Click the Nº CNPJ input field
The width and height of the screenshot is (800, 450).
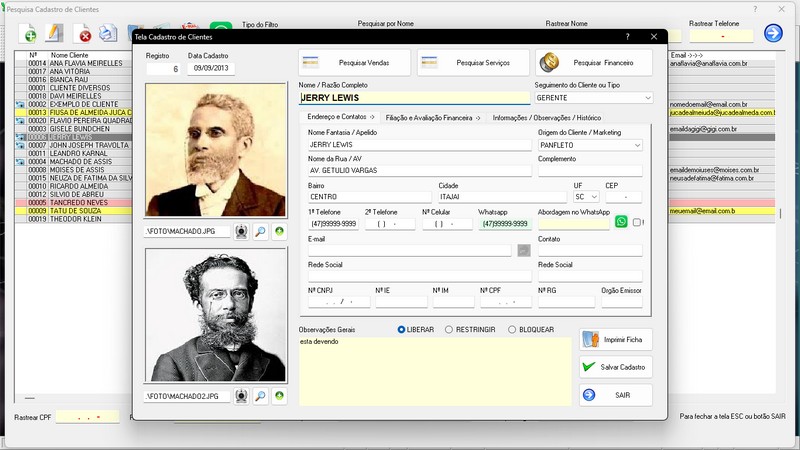pyautogui.click(x=339, y=302)
